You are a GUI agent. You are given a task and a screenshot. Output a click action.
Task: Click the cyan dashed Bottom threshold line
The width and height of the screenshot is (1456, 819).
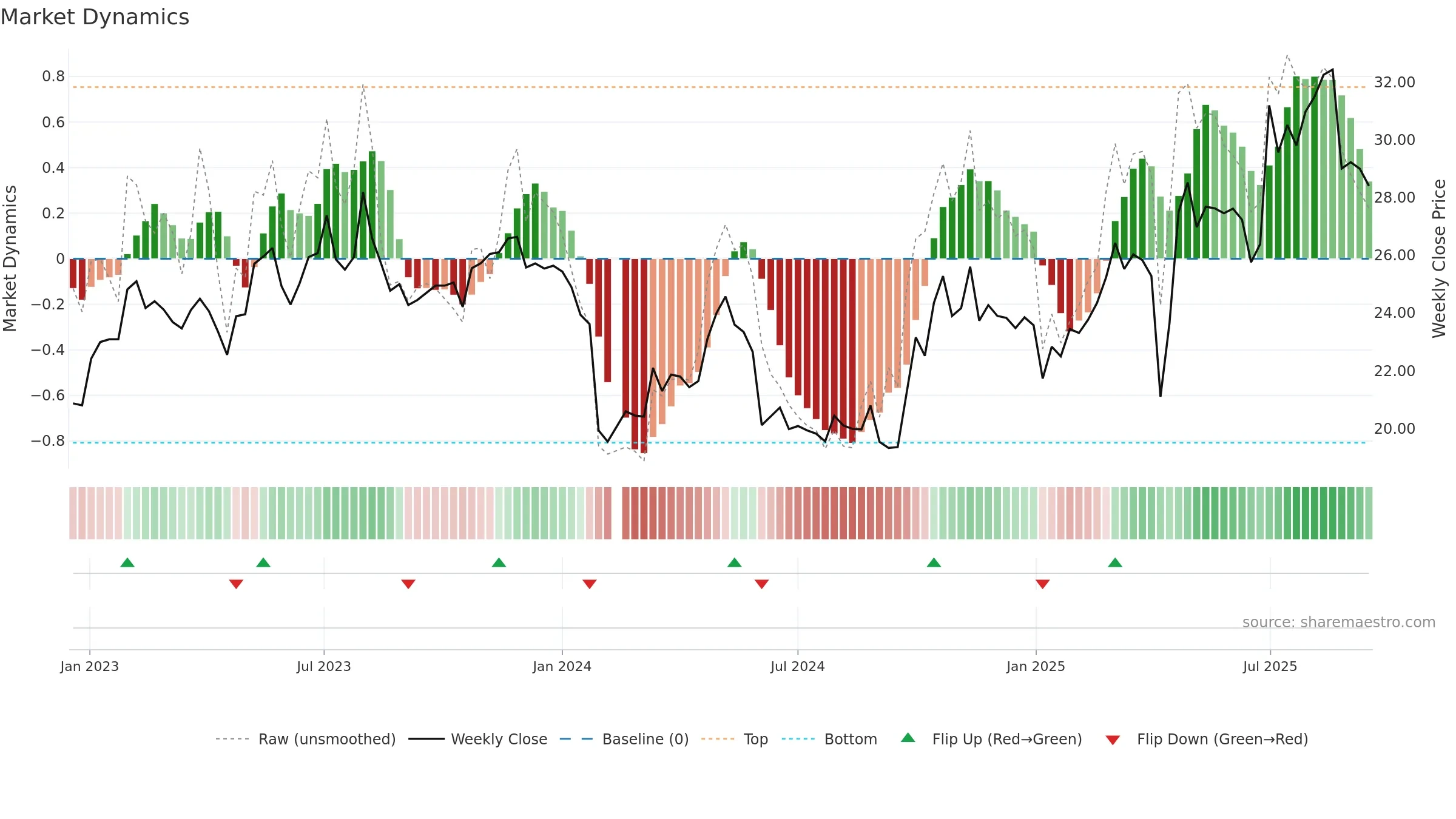pyautogui.click(x=720, y=443)
